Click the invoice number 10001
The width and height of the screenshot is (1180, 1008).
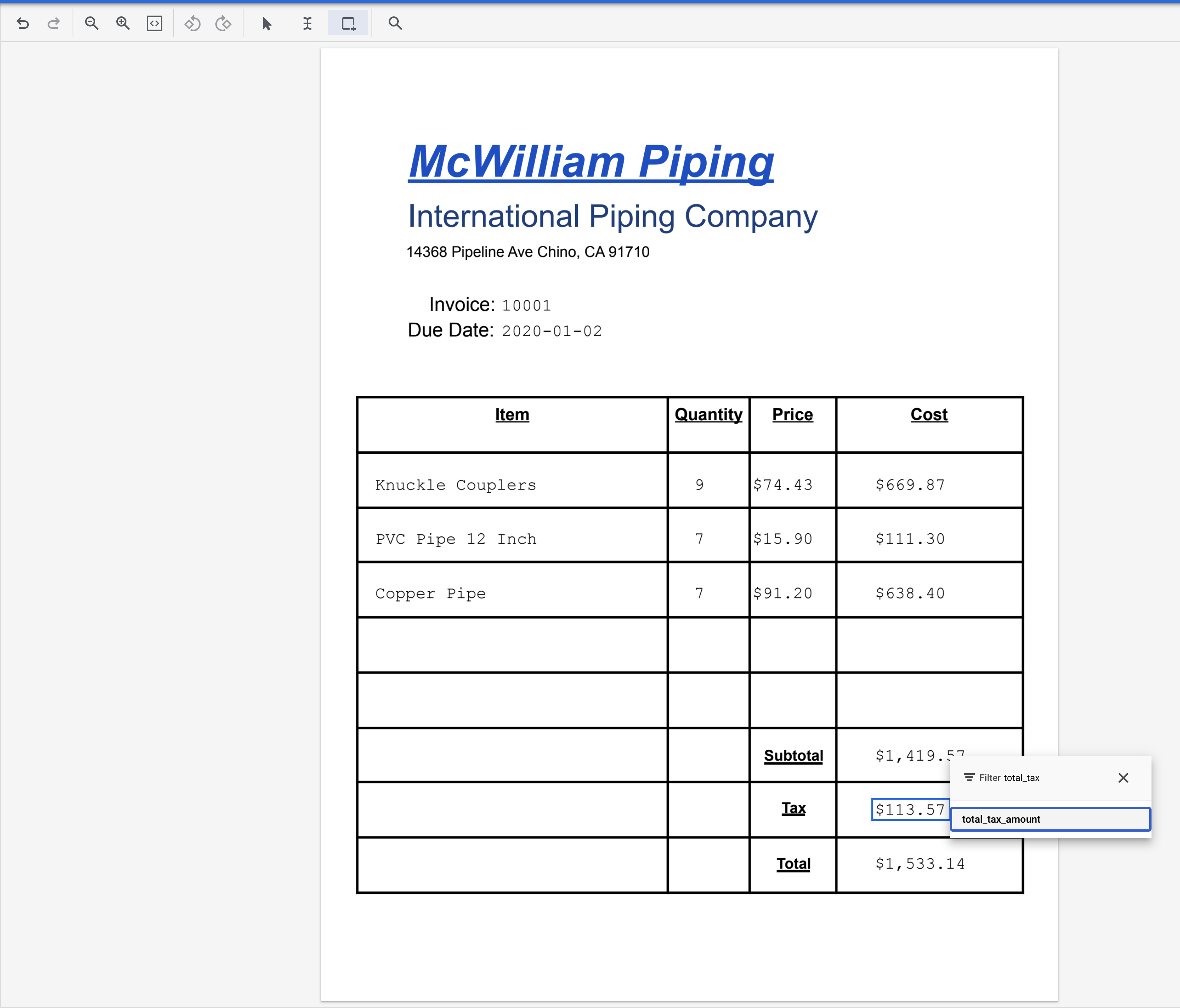click(526, 306)
